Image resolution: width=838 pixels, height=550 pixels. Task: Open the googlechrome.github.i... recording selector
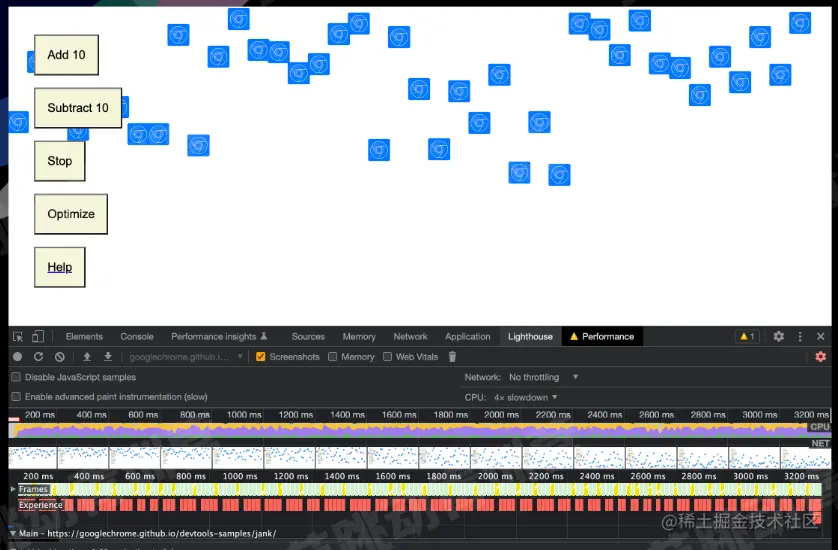tap(185, 357)
